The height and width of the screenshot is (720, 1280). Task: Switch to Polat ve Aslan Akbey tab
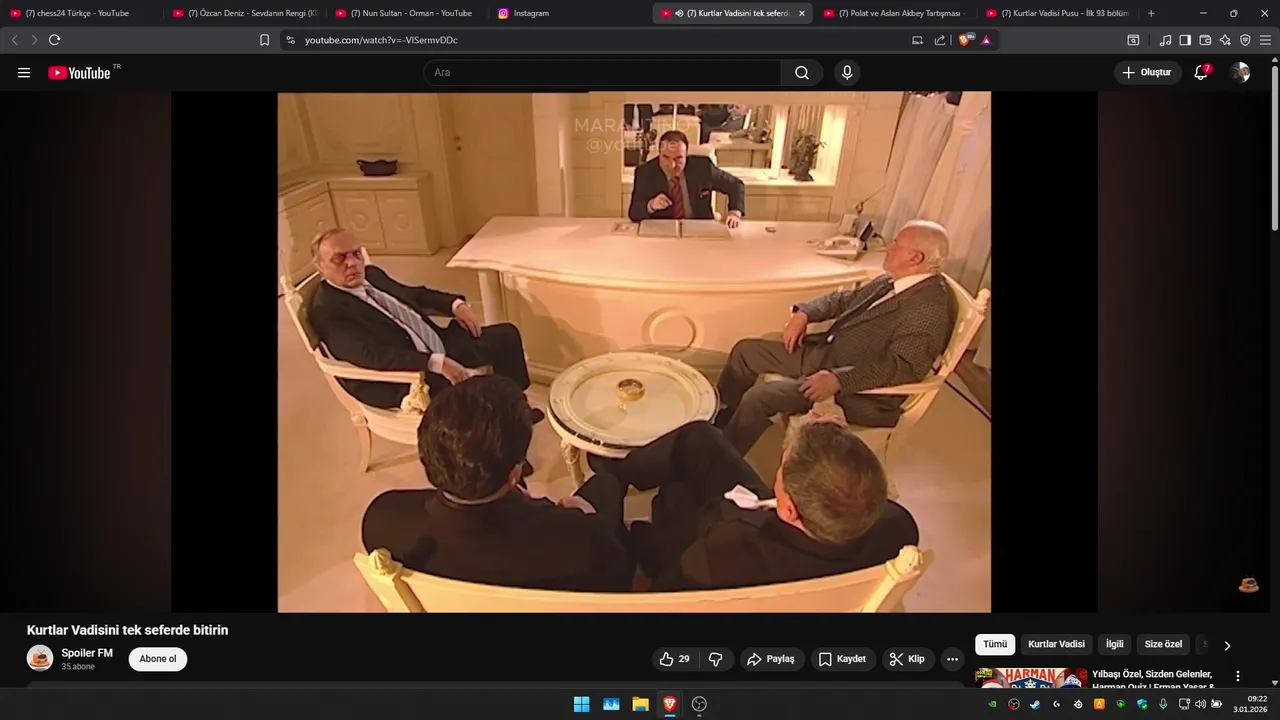[x=895, y=13]
